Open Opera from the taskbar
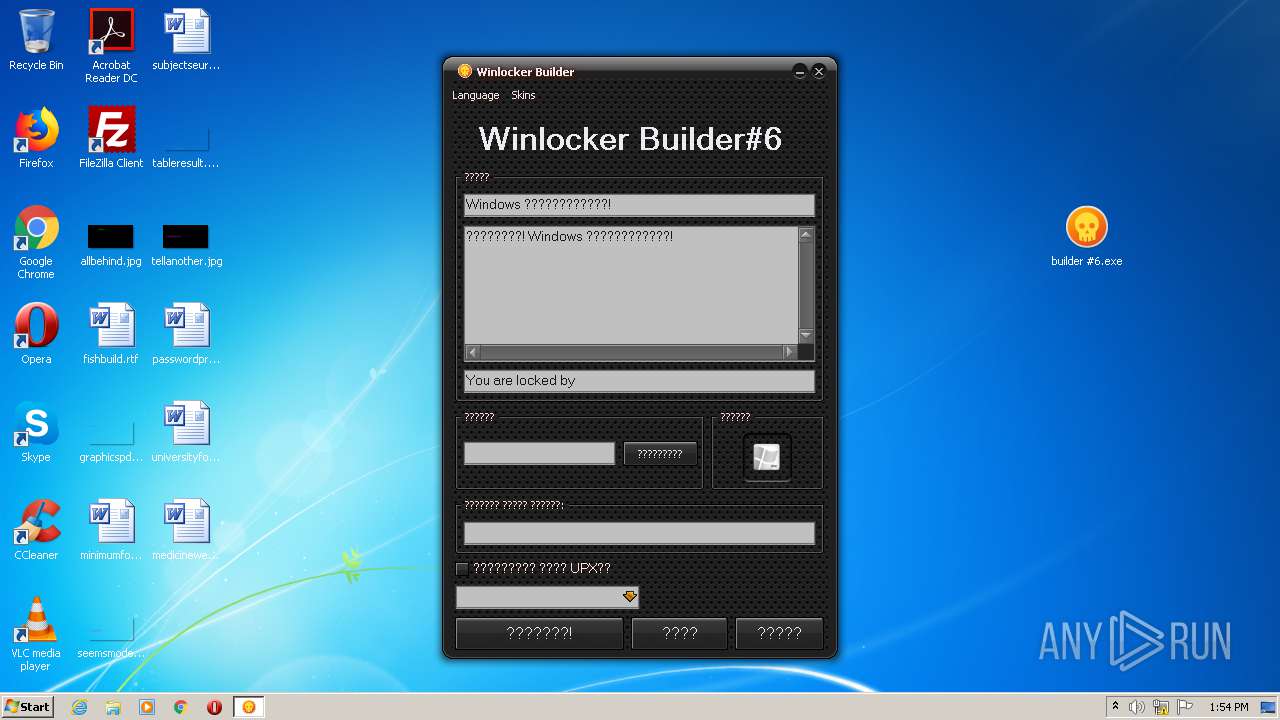 pyautogui.click(x=214, y=707)
